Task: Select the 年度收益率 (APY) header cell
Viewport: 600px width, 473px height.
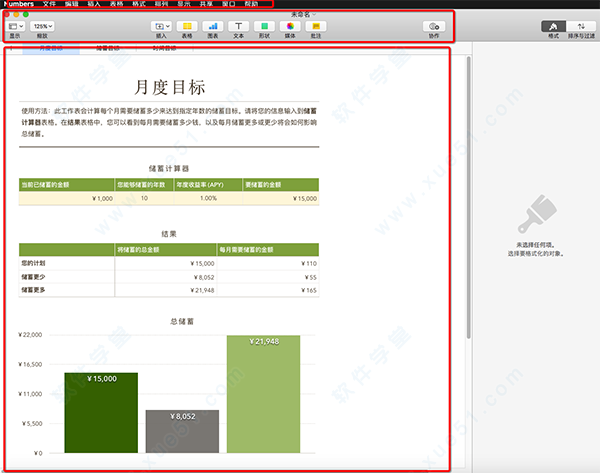Action: coord(208,185)
